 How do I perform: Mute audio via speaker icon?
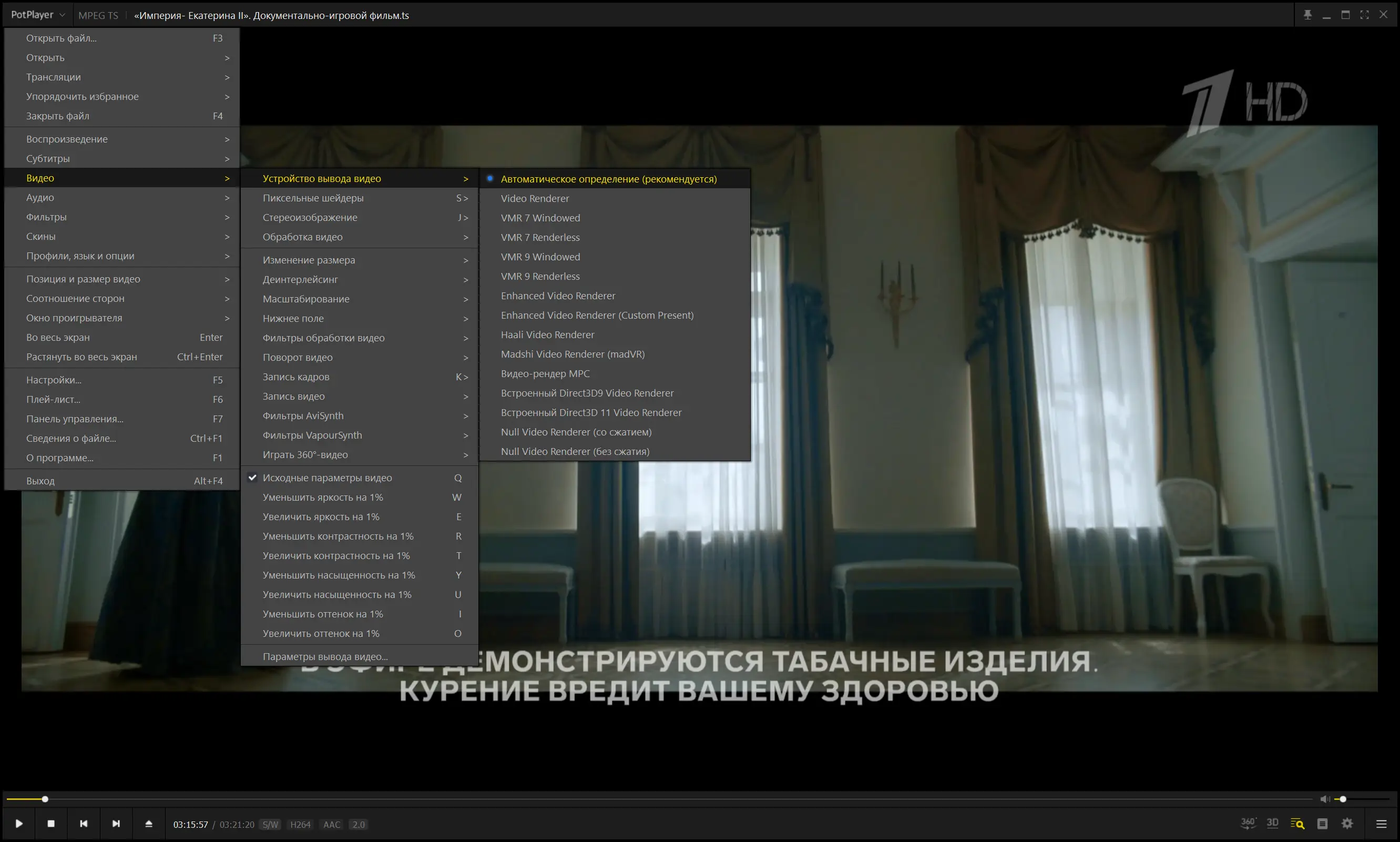coord(1325,799)
